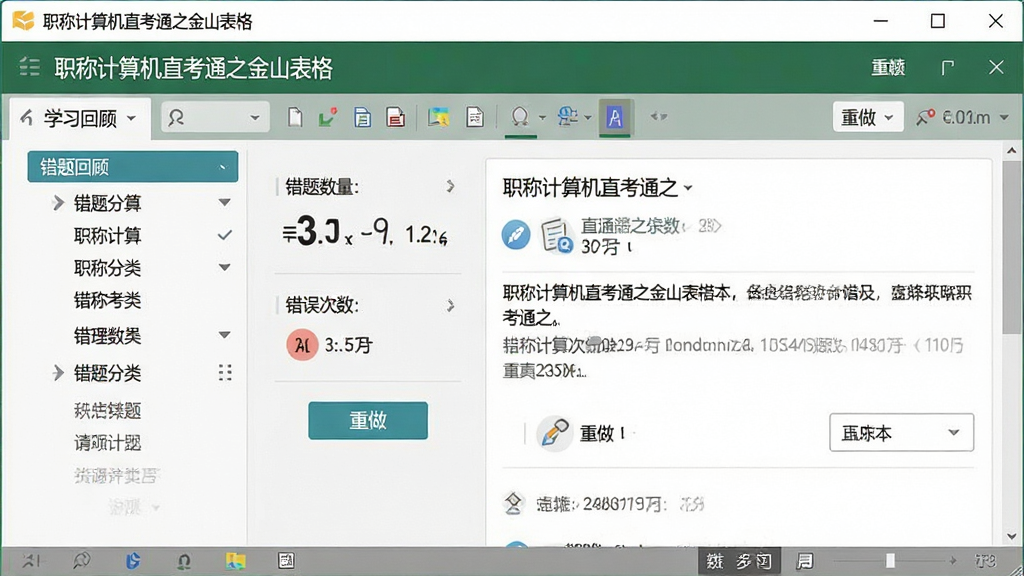Screen dimensions: 1024x576
Task: Click the lightbulb toolbar icon
Action: pos(520,118)
